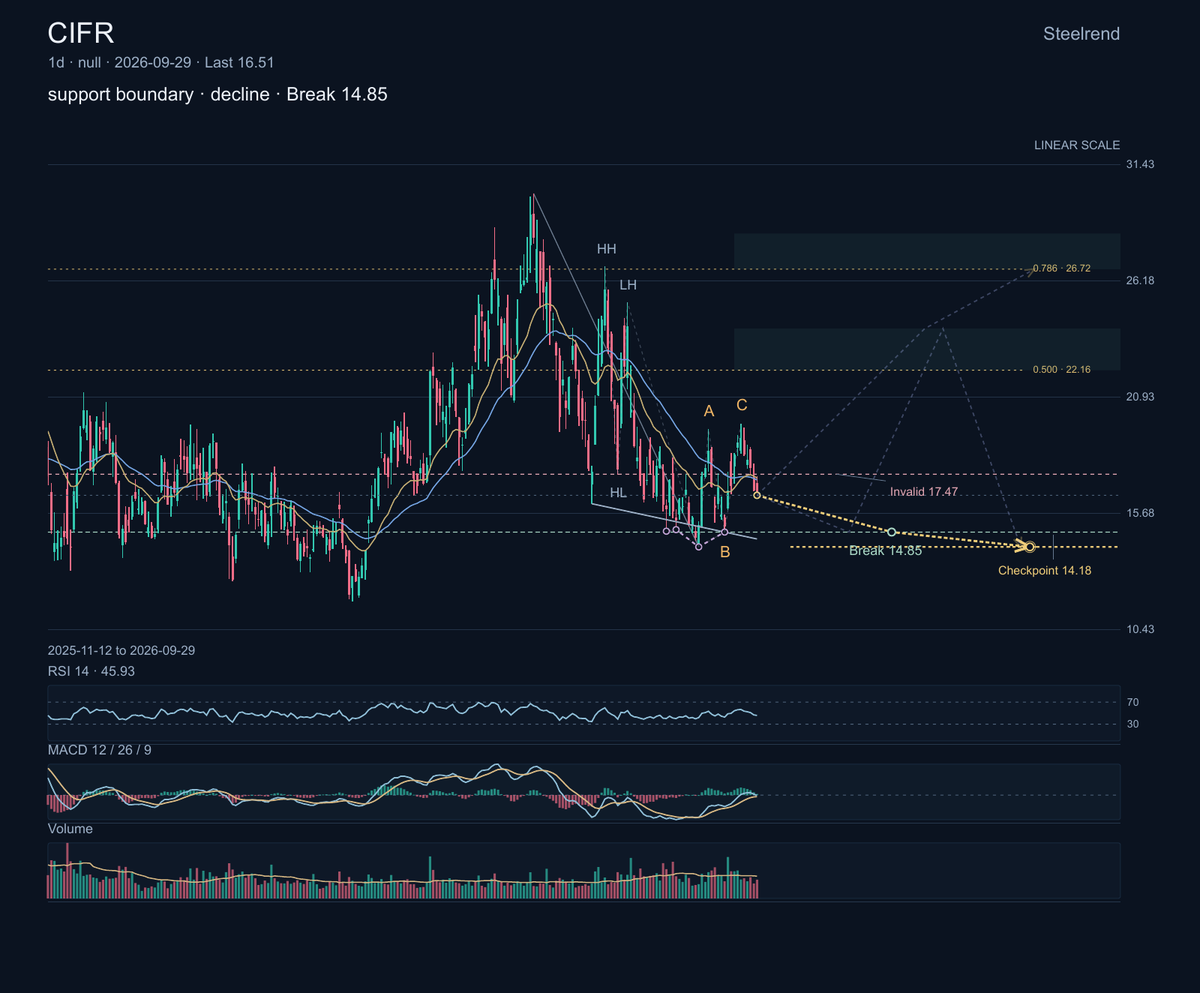Image resolution: width=1200 pixels, height=993 pixels.
Task: Click the wave label A
Action: pyautogui.click(x=709, y=411)
